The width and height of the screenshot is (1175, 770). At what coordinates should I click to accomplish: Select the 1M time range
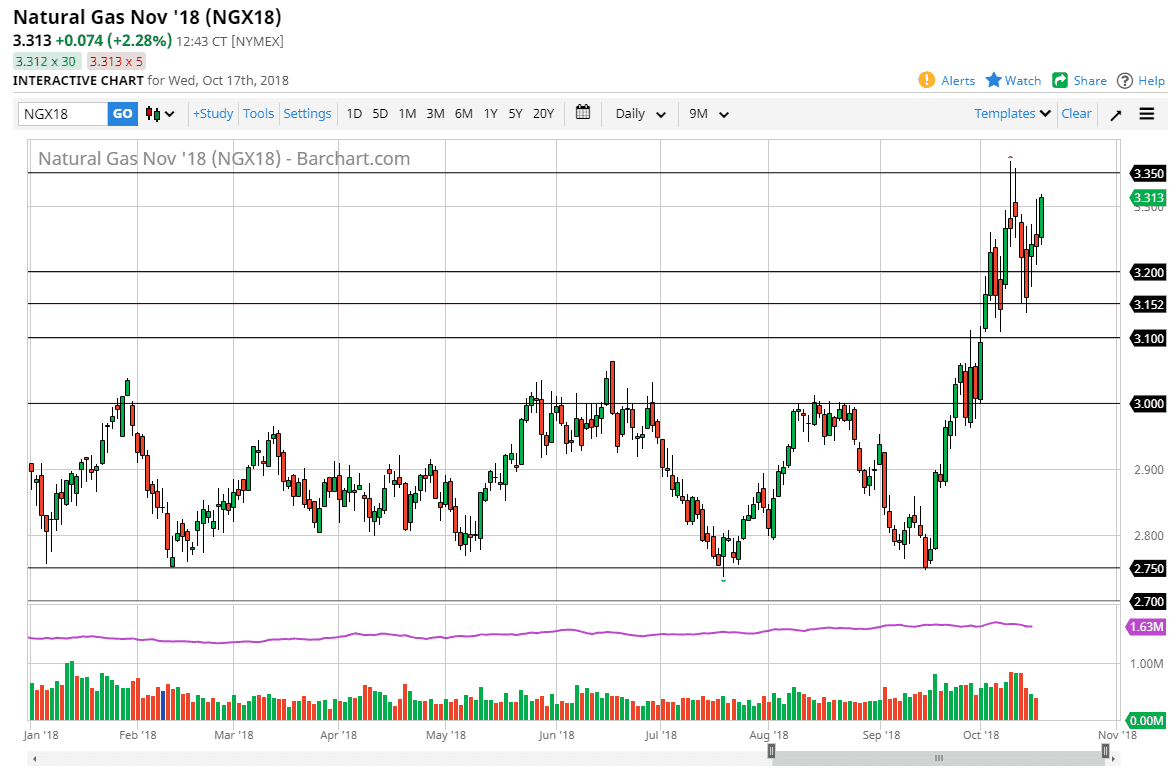click(x=407, y=114)
